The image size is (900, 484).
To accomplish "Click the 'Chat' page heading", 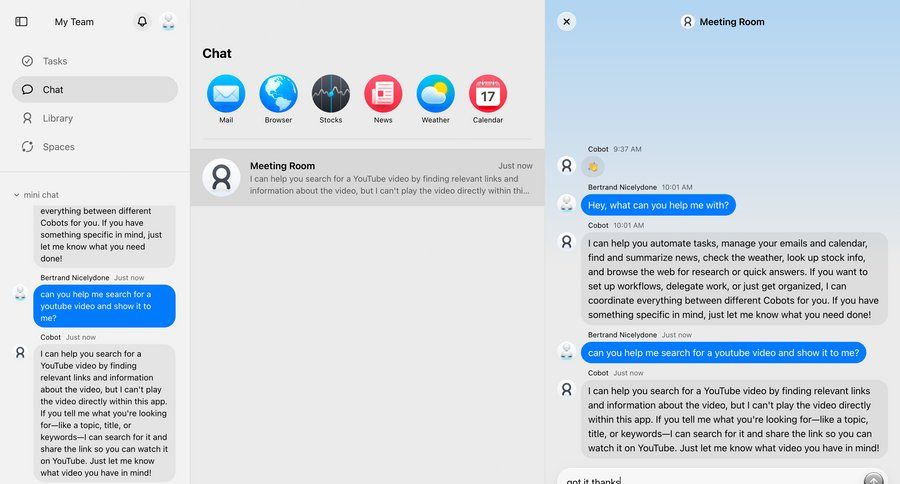I will point(217,53).
